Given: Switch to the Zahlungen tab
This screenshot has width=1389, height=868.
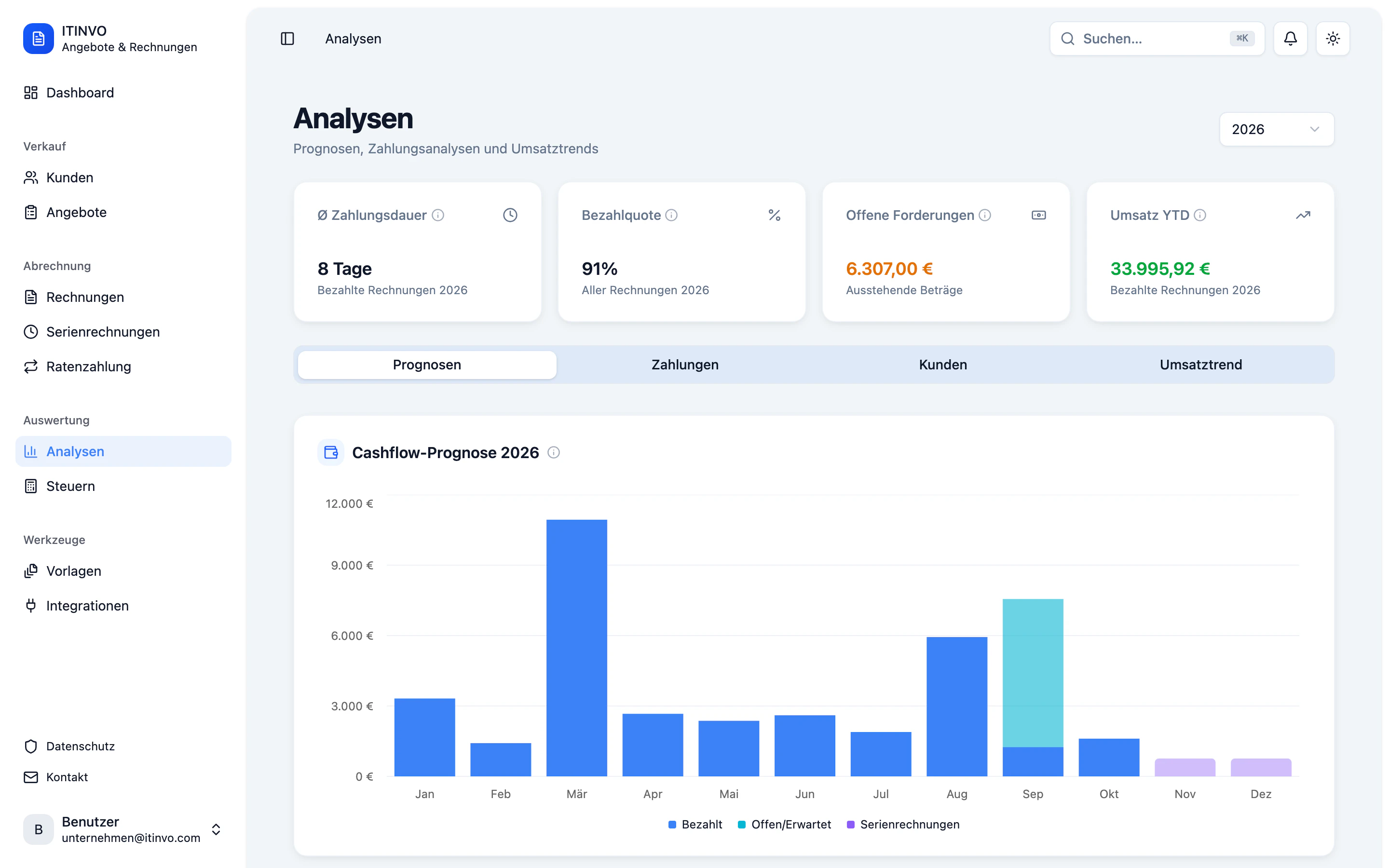Looking at the screenshot, I should click(x=685, y=365).
